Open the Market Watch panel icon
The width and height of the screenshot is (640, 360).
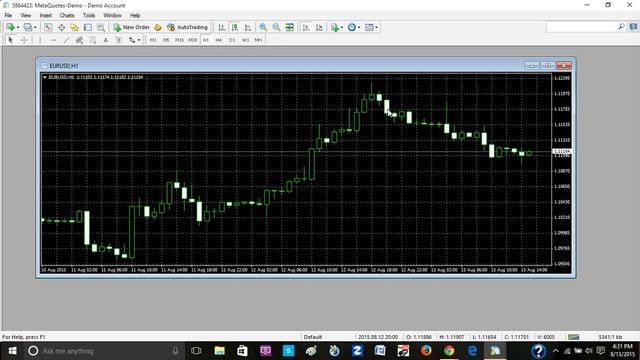point(48,27)
